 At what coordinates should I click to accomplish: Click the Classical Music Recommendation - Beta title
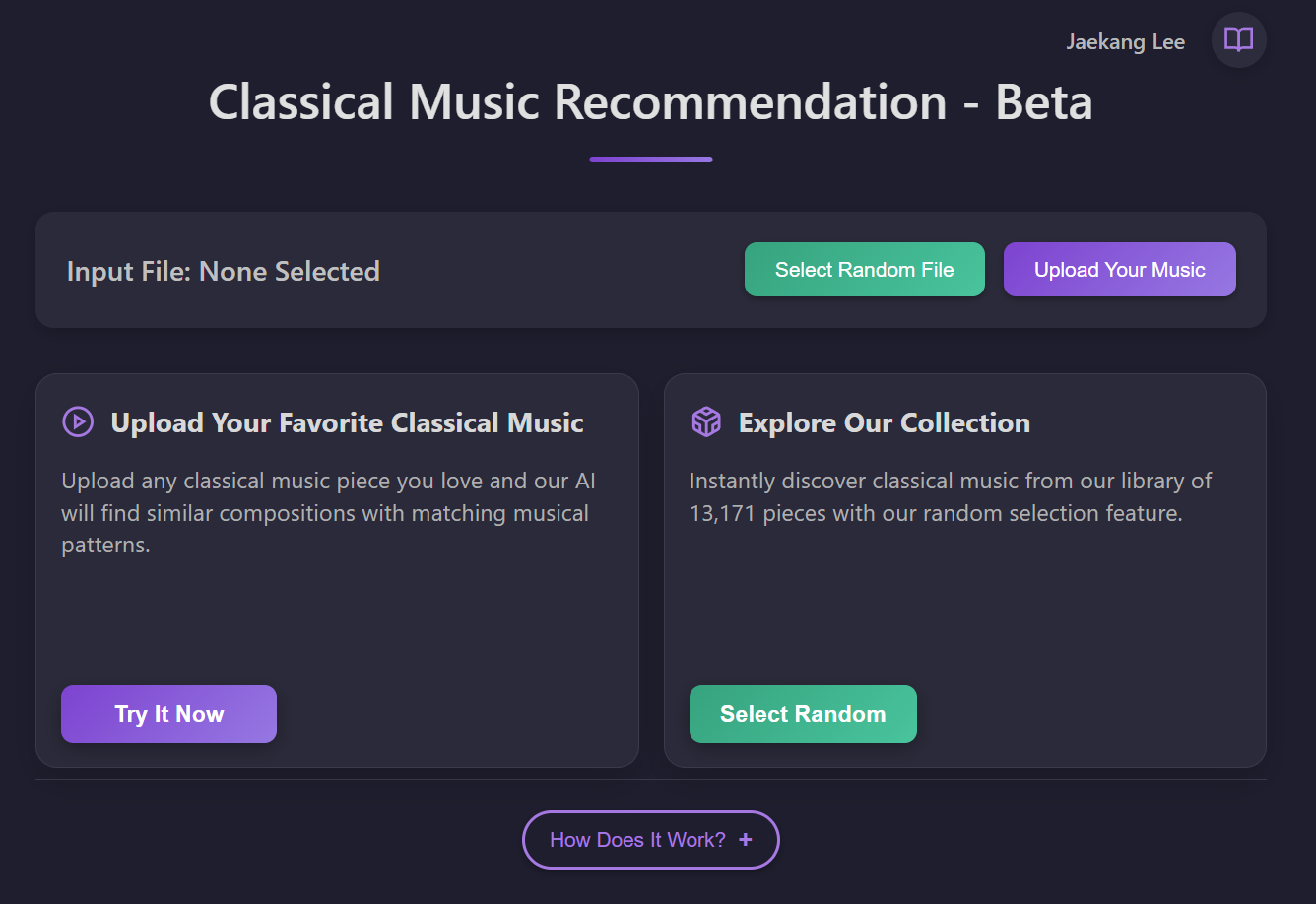651,101
